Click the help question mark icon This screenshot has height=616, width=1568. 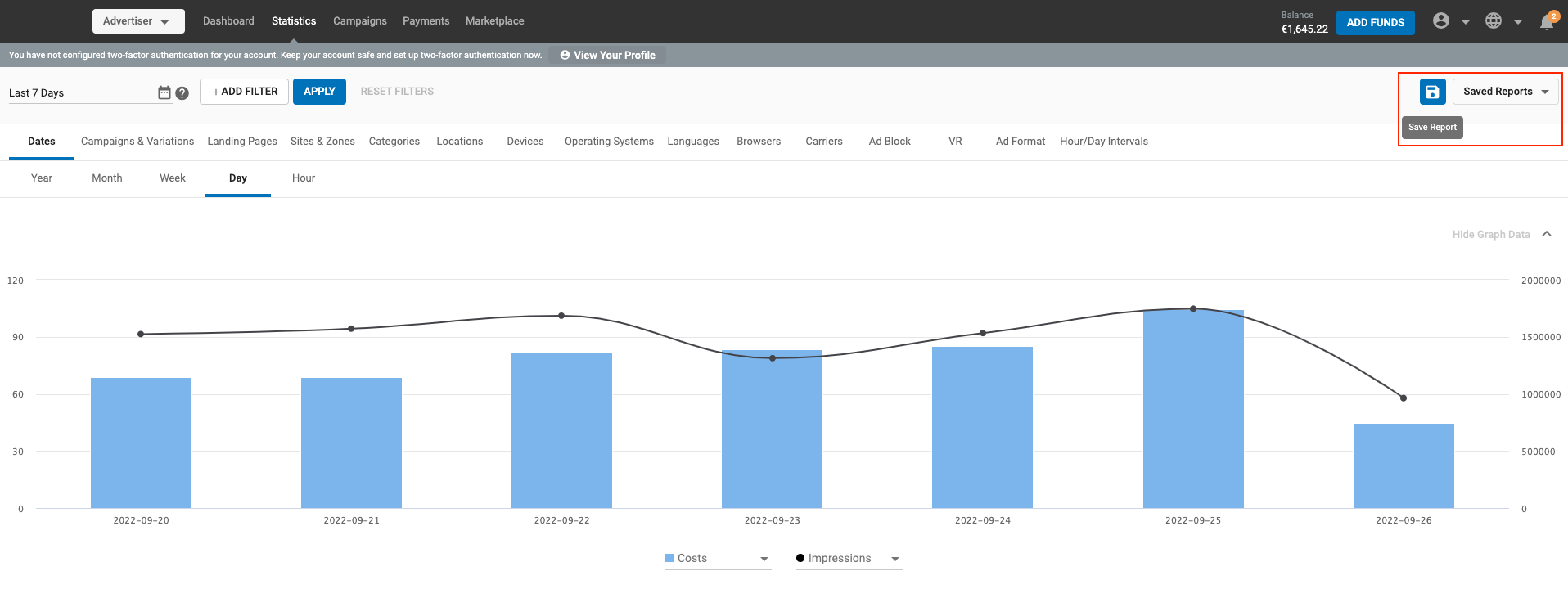coord(182,93)
